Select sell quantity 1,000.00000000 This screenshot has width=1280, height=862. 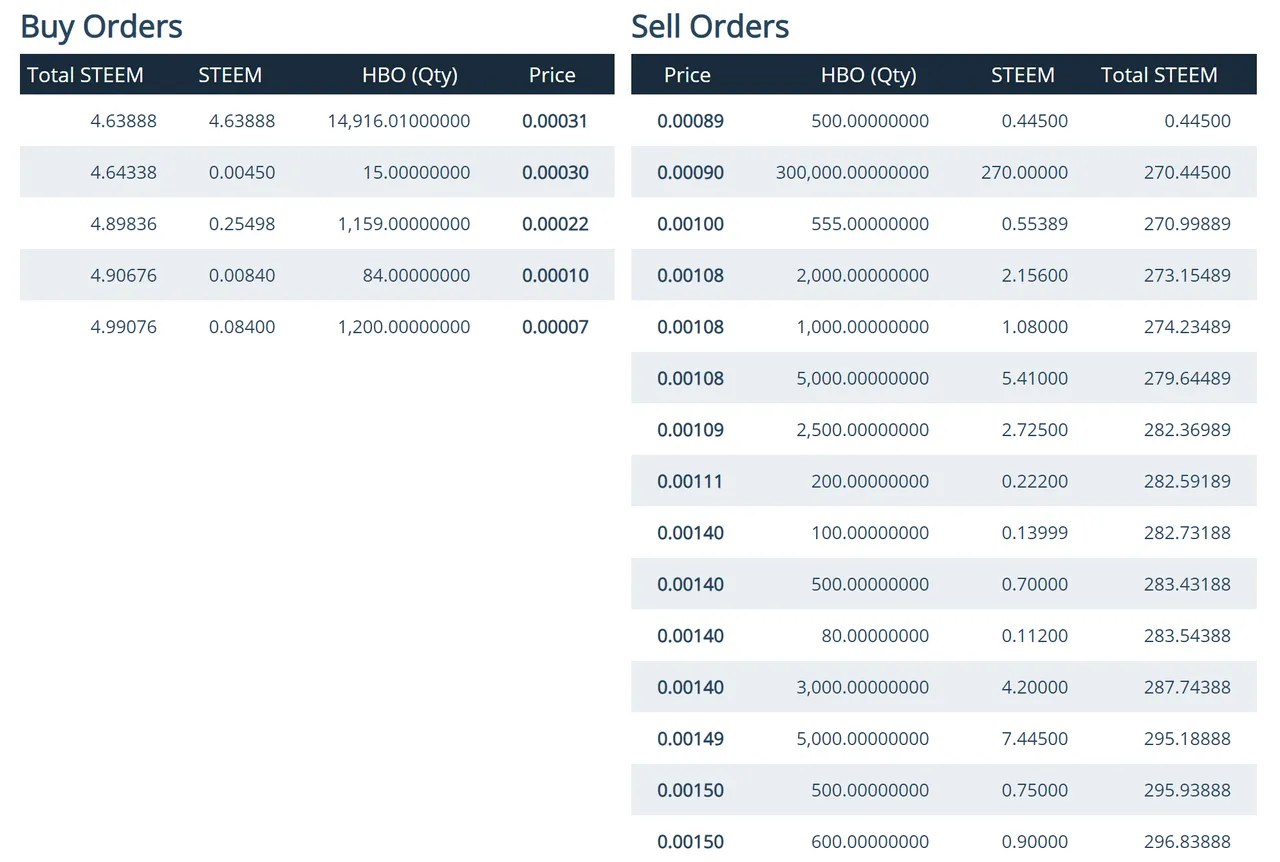tap(863, 327)
